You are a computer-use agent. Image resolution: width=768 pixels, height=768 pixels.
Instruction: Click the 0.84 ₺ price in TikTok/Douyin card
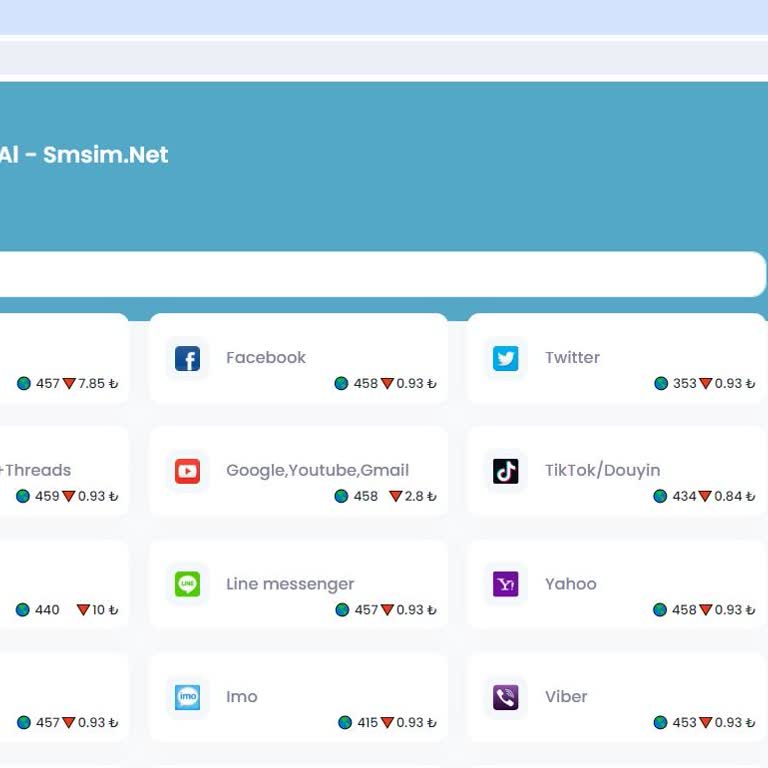734,497
